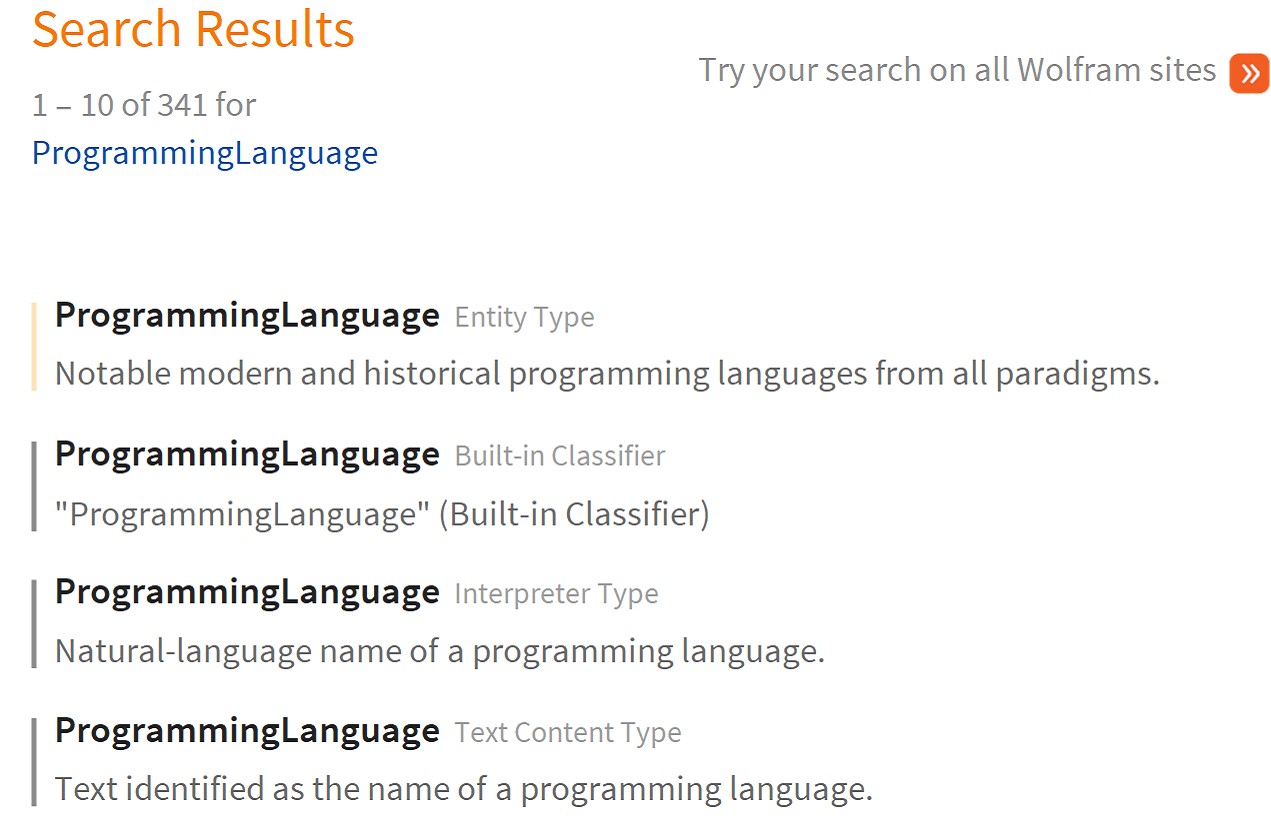Click the '"ProgrammingLanguage" (Built-in Classifier)' description text
Image resolution: width=1271 pixels, height=822 pixels.
tap(382, 514)
